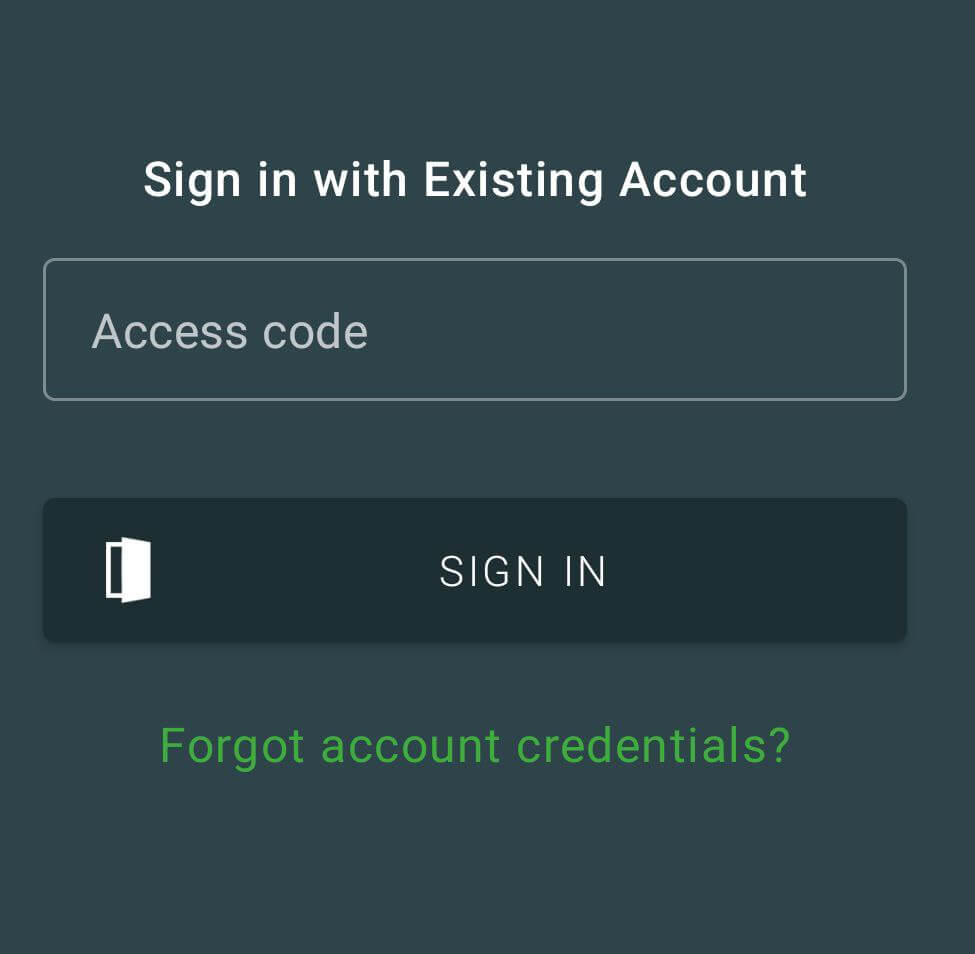Select the Access code placeholder text
975x954 pixels.
coord(230,331)
